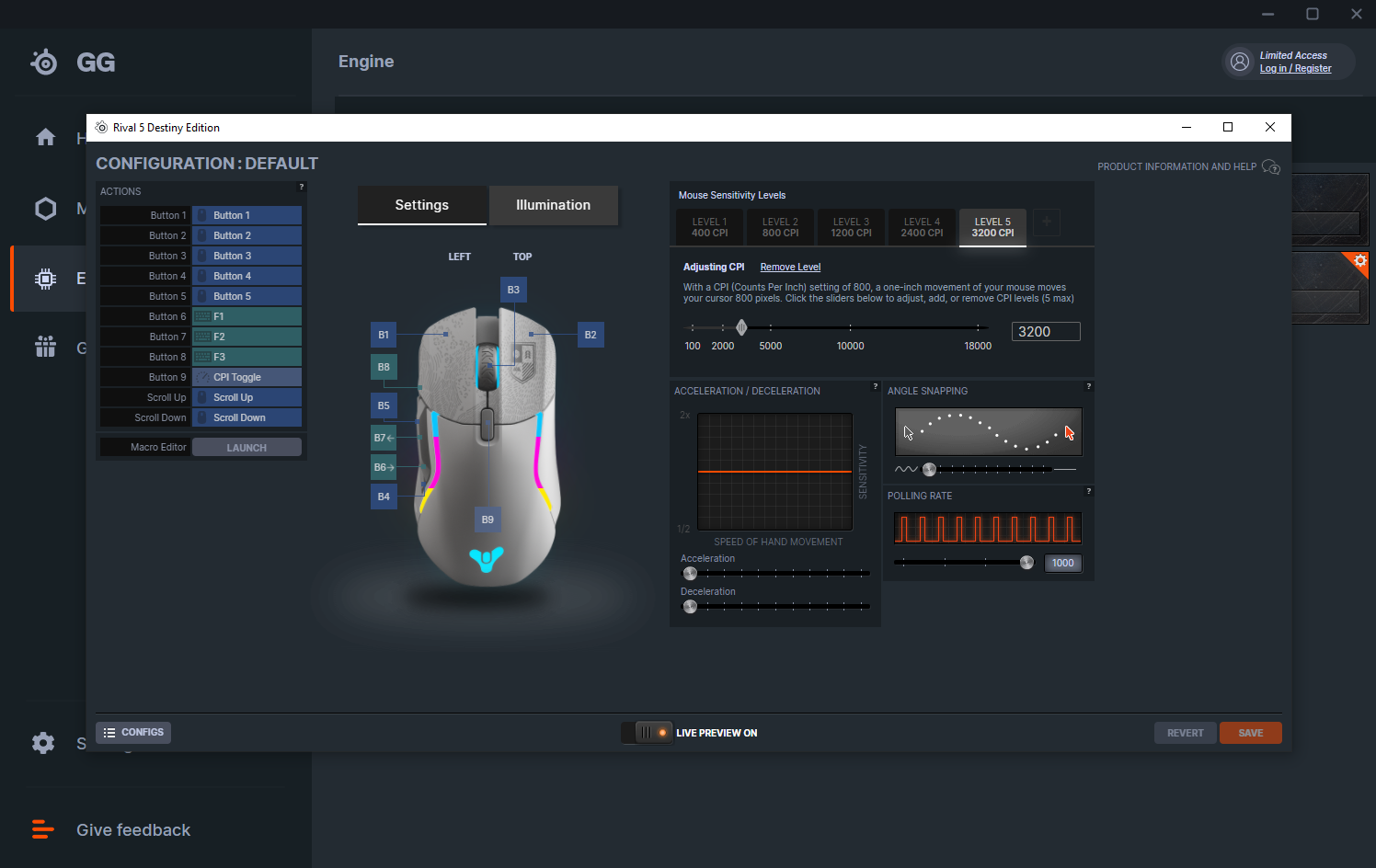Viewport: 1376px width, 868px height.
Task: Add a new CPI level with plus icon
Action: click(x=1047, y=222)
